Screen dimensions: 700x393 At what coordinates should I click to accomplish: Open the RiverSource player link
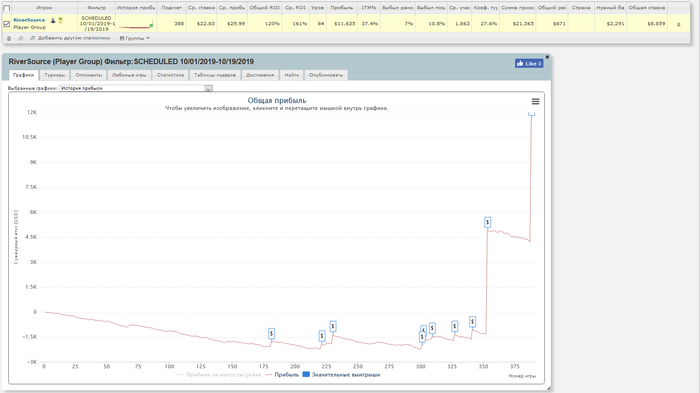(x=29, y=20)
